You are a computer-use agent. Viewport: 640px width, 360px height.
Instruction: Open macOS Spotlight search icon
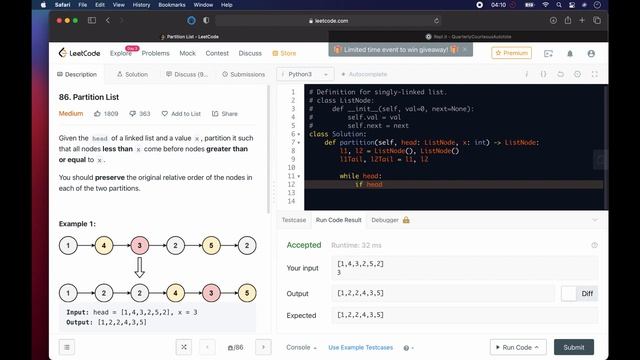(559, 5)
